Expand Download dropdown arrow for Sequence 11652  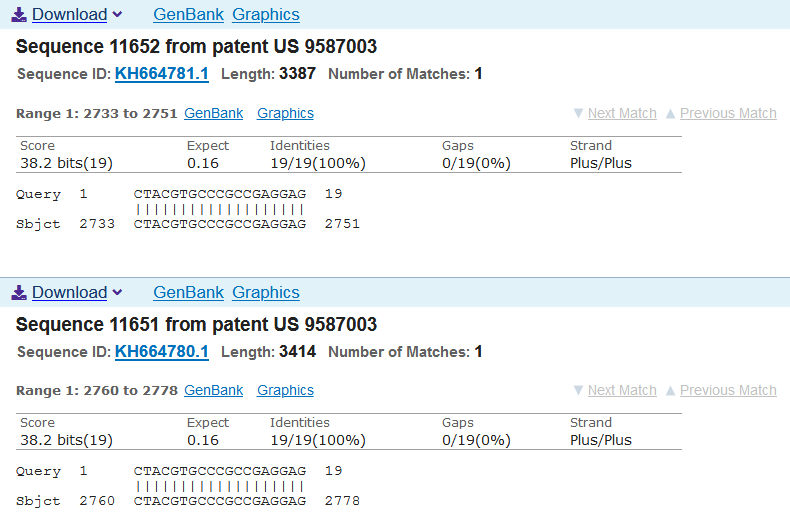click(x=118, y=15)
